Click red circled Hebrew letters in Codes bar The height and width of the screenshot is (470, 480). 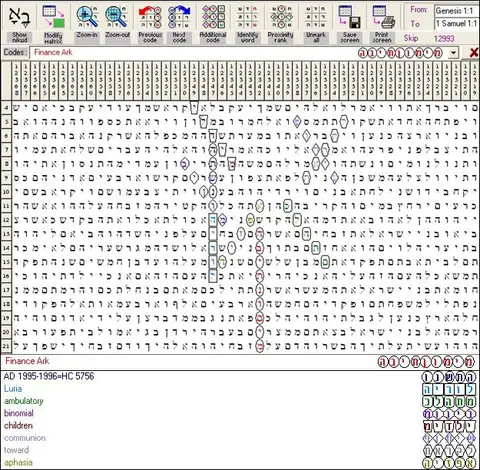point(401,53)
